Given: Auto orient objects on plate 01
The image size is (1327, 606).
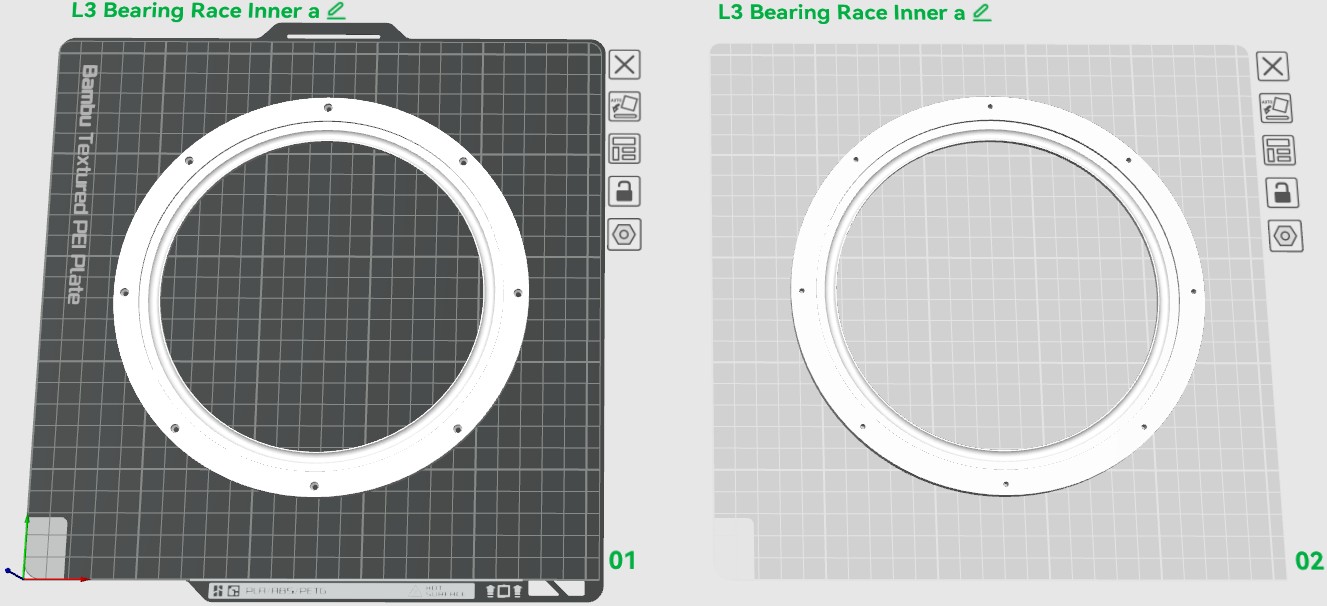Looking at the screenshot, I should [625, 106].
